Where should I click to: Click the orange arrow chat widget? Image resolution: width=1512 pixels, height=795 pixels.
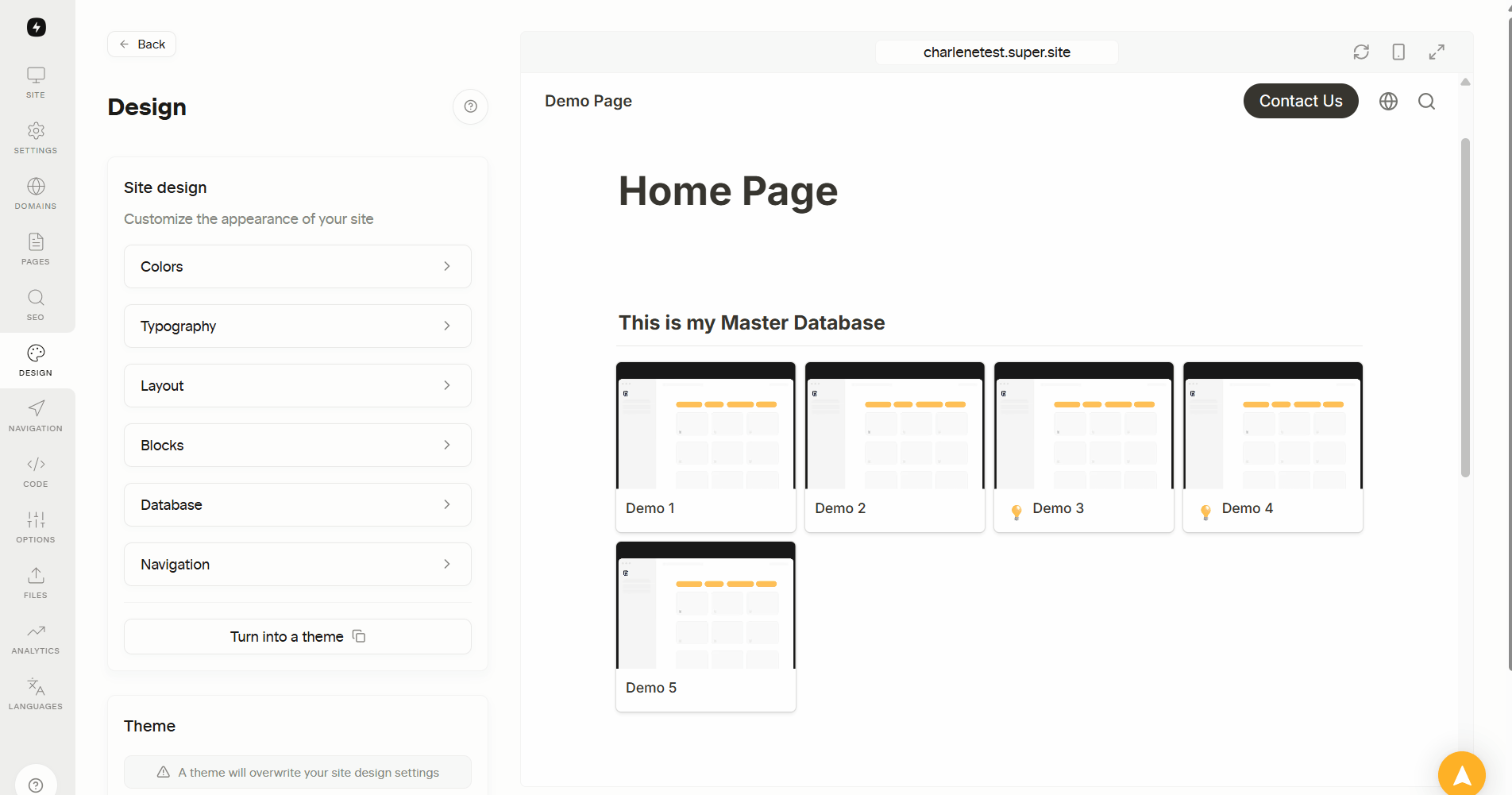tap(1462, 774)
